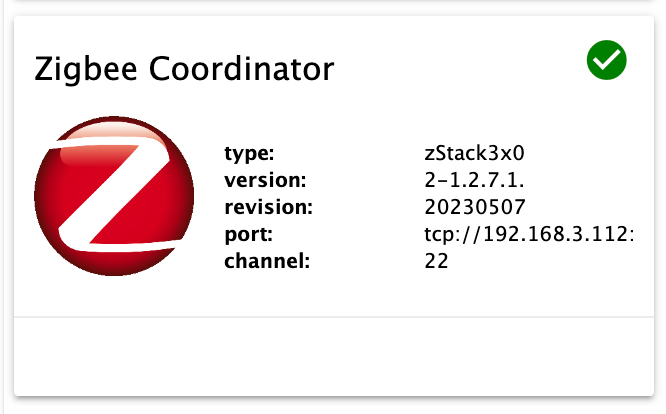666x414 pixels.
Task: Click the "channel:" field label
Action: (x=267, y=262)
